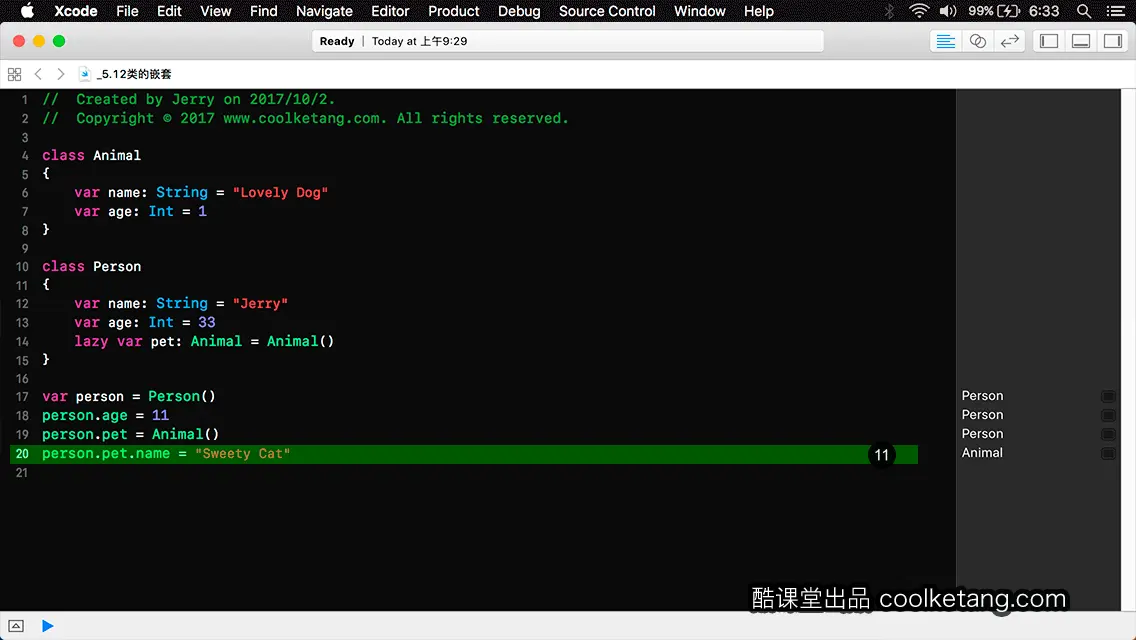Viewport: 1136px width, 640px height.
Task: Show the Version editor
Action: tap(1009, 41)
